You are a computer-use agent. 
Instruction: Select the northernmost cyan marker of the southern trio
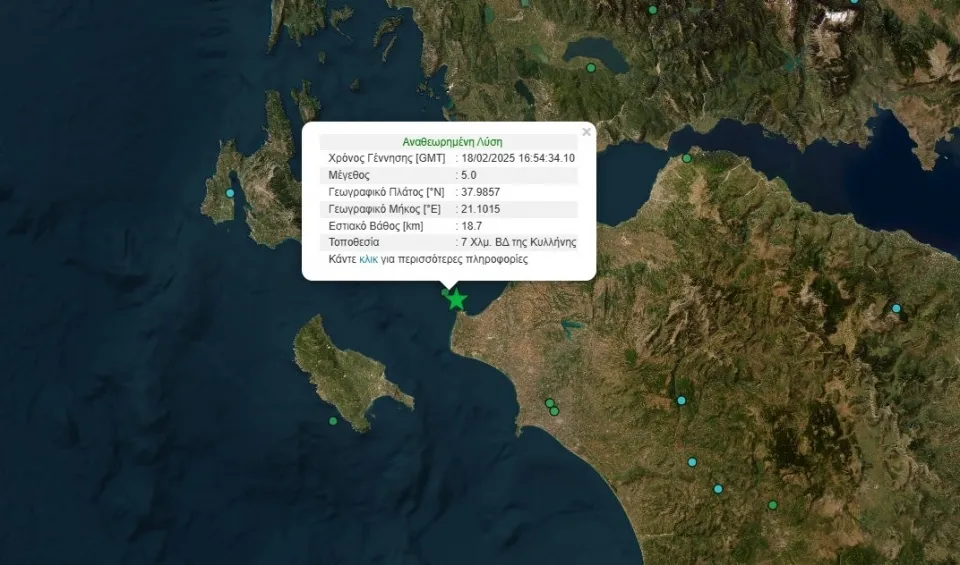pyautogui.click(x=681, y=400)
